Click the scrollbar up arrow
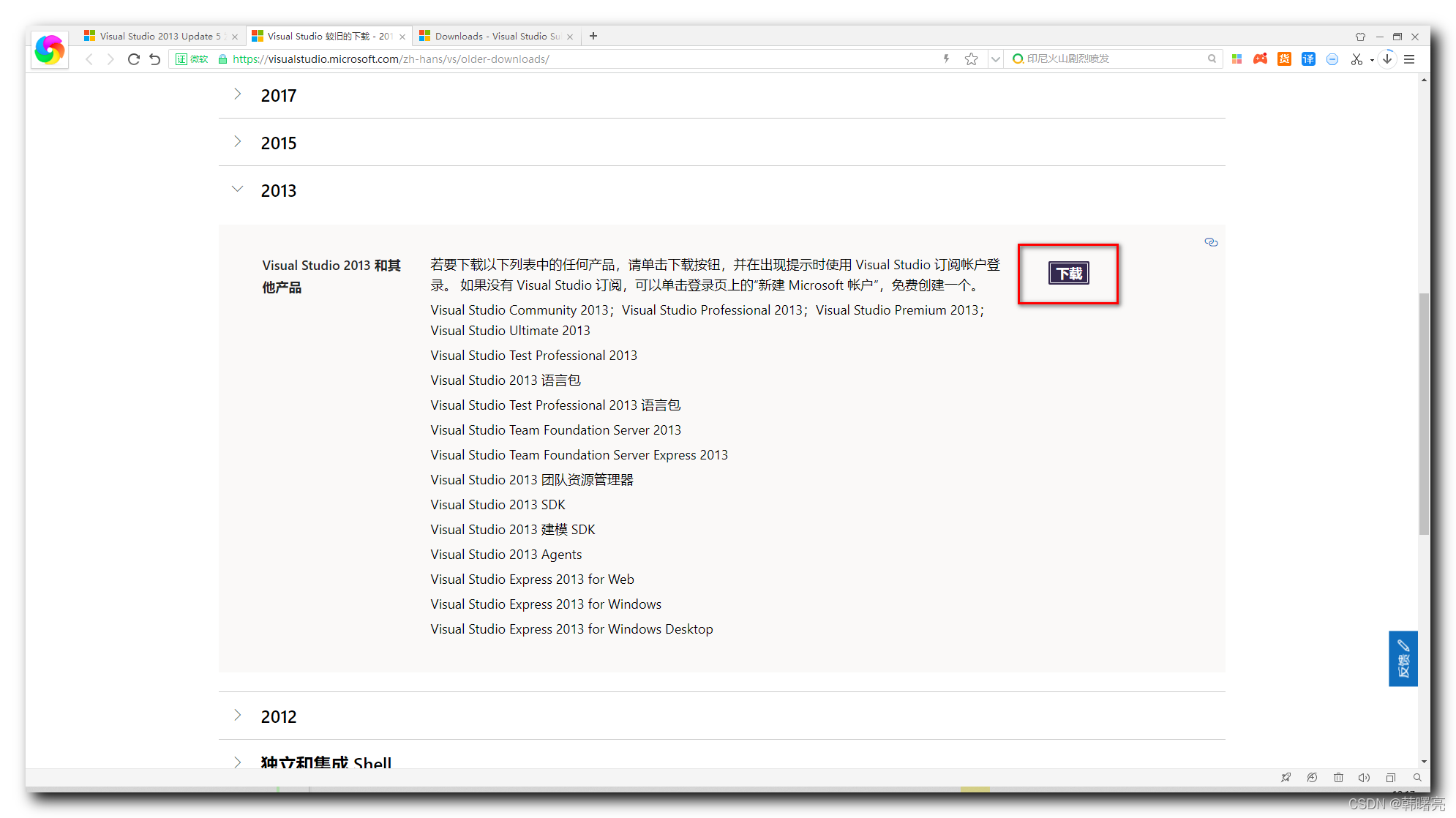The height and width of the screenshot is (818, 1456). point(1424,80)
